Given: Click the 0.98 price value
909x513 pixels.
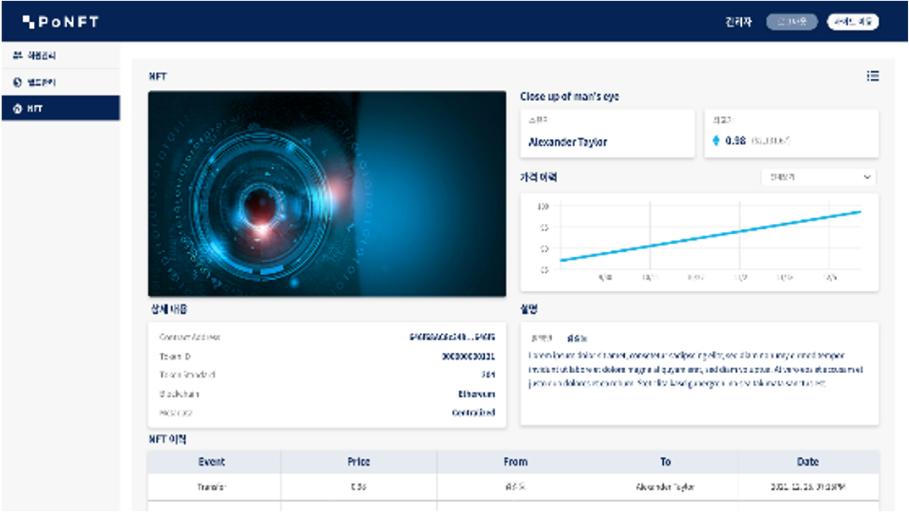Looking at the screenshot, I should (x=735, y=140).
